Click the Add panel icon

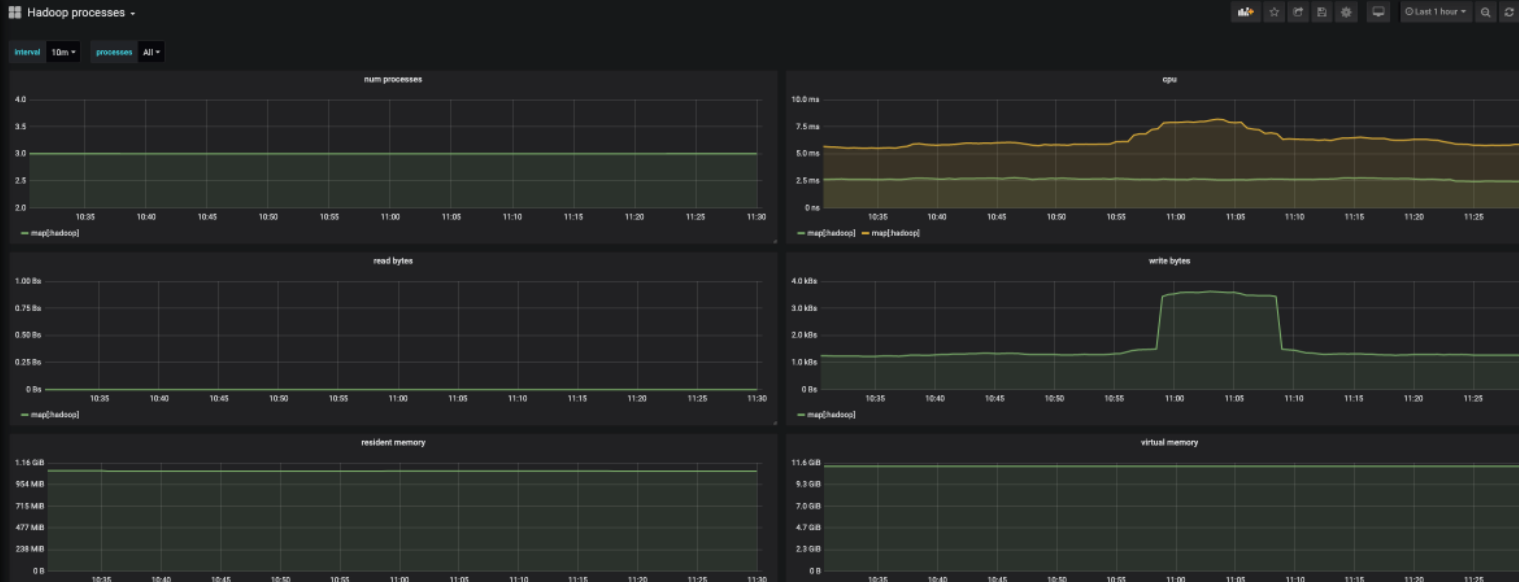(x=1245, y=12)
